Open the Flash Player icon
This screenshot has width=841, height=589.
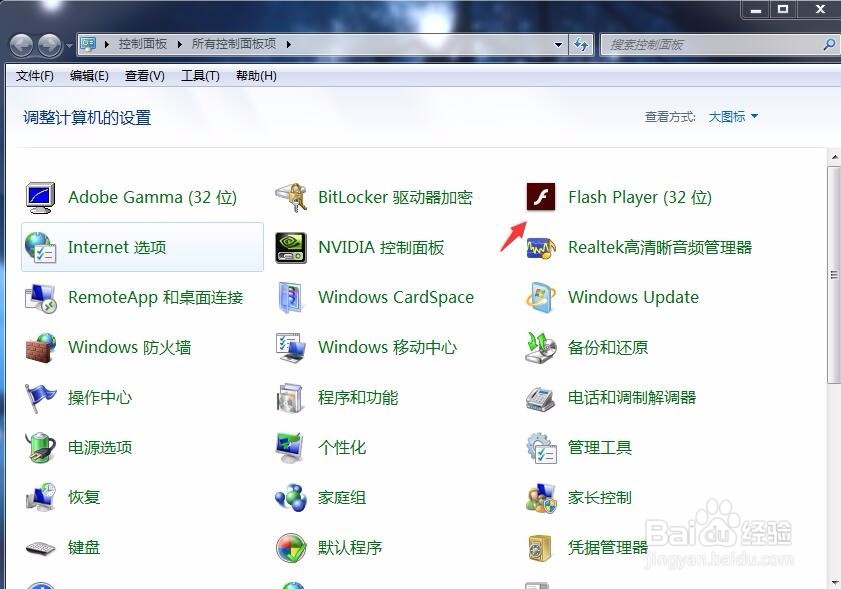tap(541, 197)
